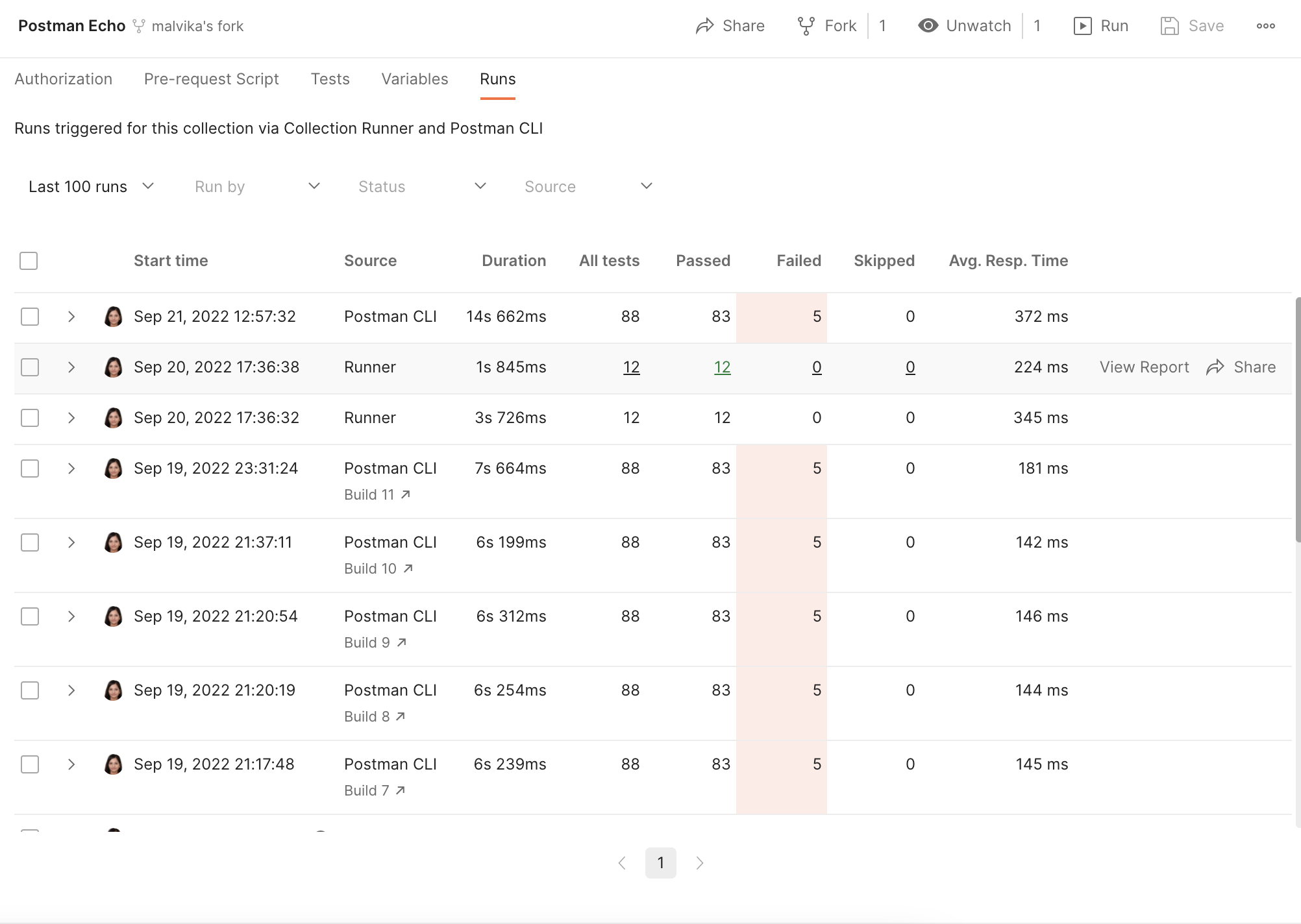Open the Build 10 external link icon
Image resolution: width=1301 pixels, height=924 pixels.
(409, 568)
